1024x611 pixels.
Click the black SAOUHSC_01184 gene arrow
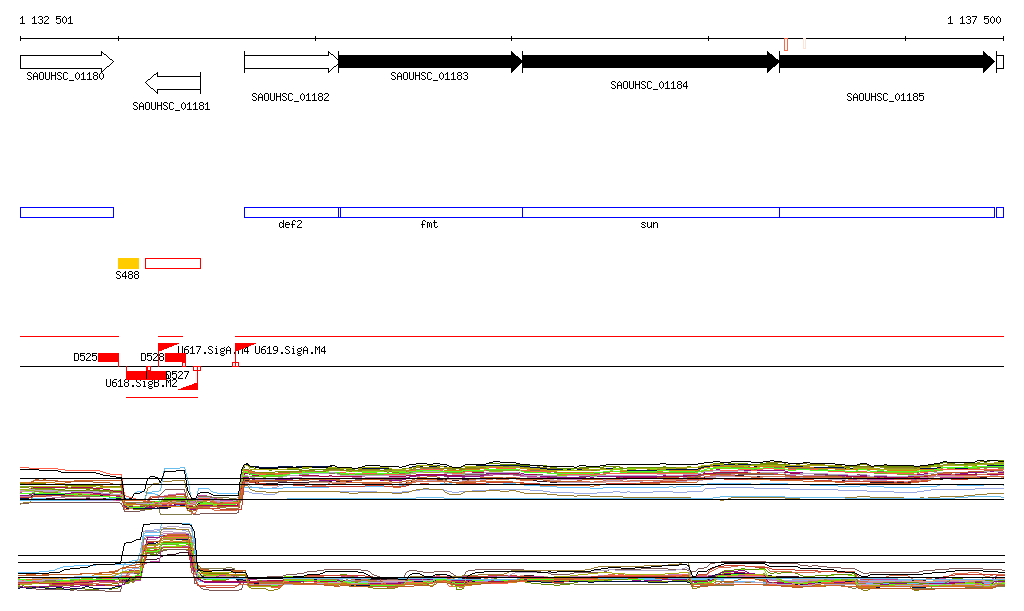point(650,62)
